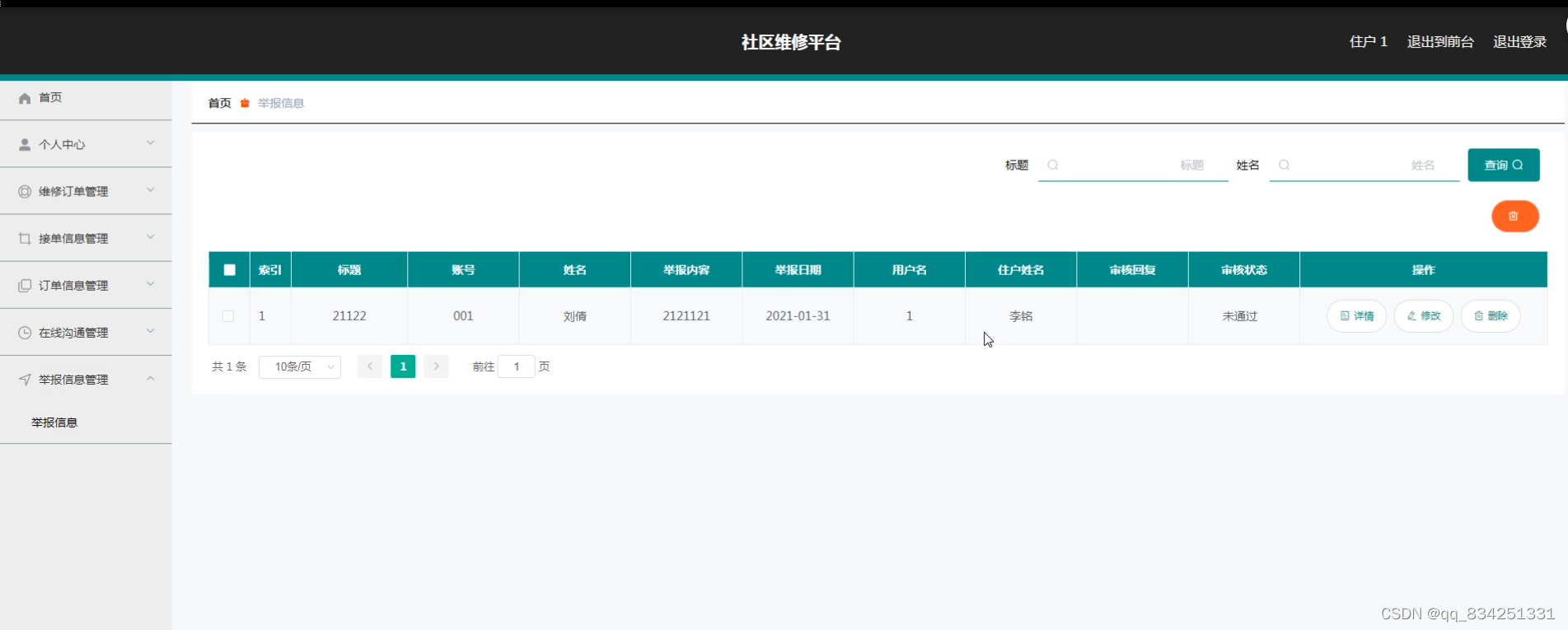Check the row checkbox for record 21122

tap(228, 315)
